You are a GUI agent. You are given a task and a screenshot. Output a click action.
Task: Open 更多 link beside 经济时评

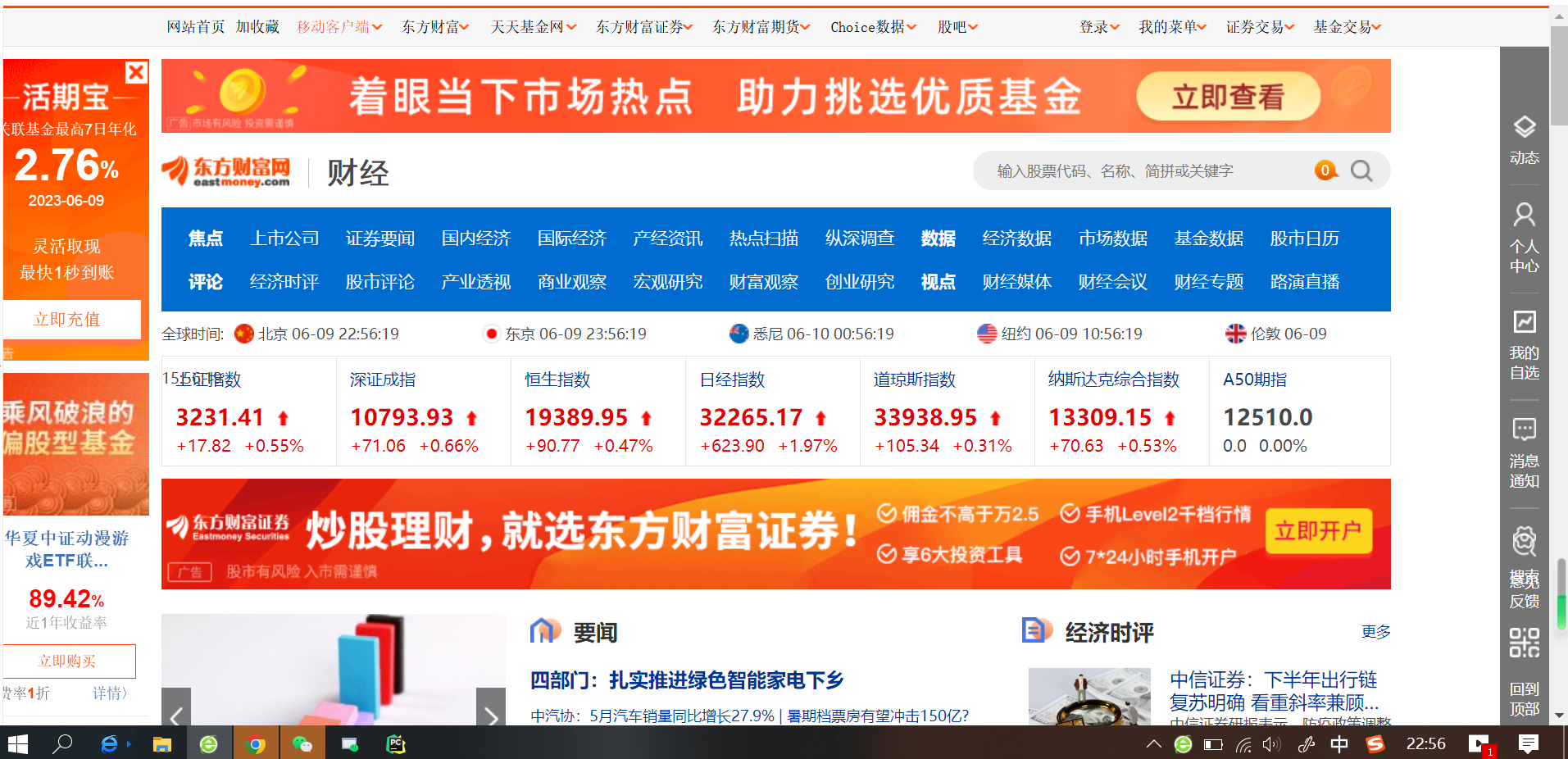coord(1376,632)
